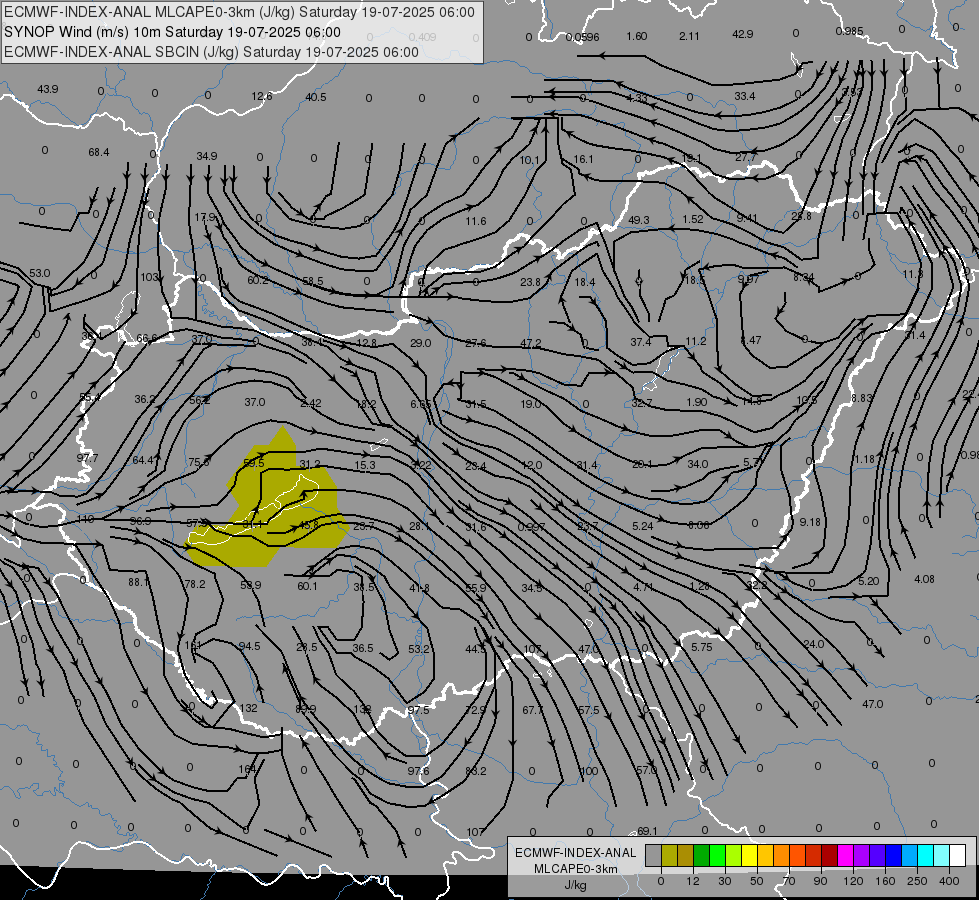Screen dimensions: 979x900
Task: Click the grid value '164'
Action: coord(247,769)
